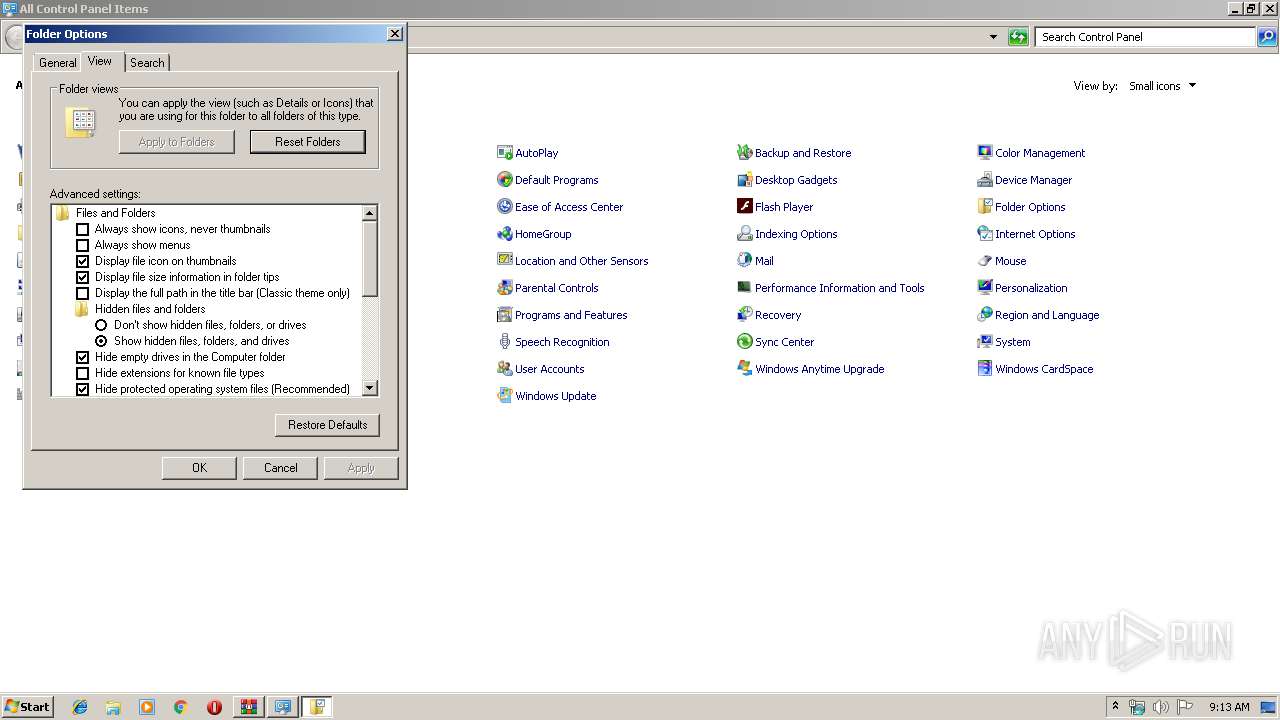Viewport: 1280px width, 720px height.
Task: Open the System control panel icon
Action: [x=1004, y=342]
